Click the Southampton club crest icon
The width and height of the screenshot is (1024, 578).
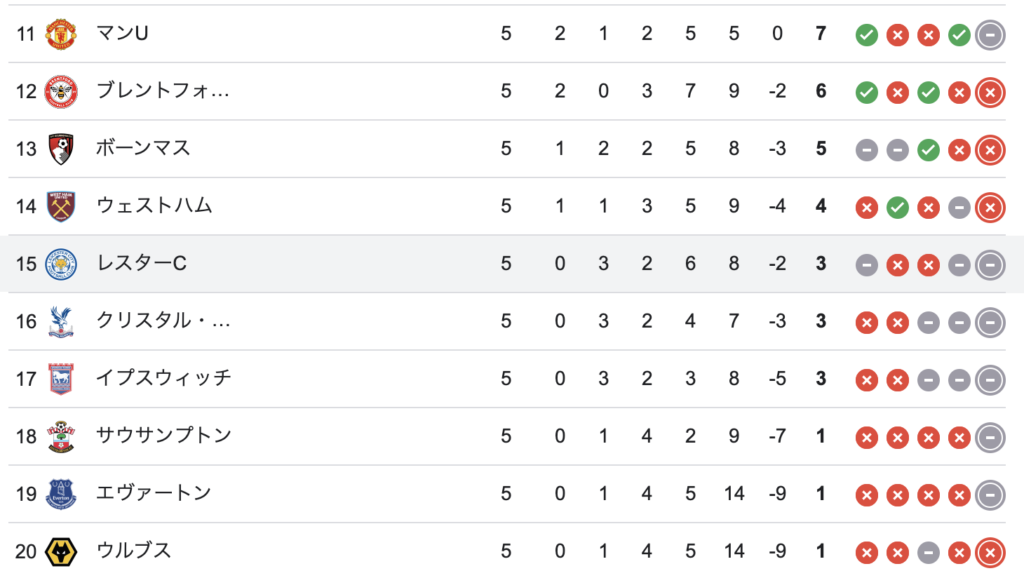tap(61, 436)
